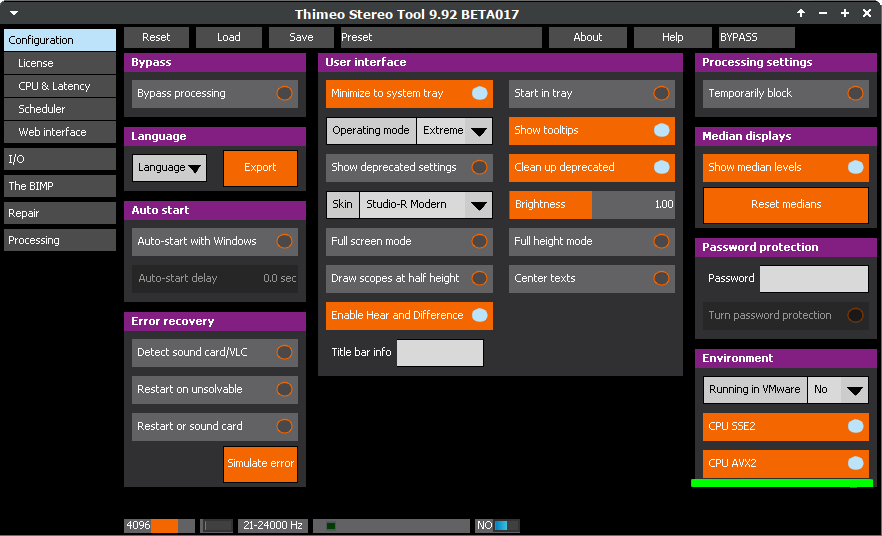The height and width of the screenshot is (536, 882).
Task: Toggle Restart or sound card
Action: pos(215,426)
